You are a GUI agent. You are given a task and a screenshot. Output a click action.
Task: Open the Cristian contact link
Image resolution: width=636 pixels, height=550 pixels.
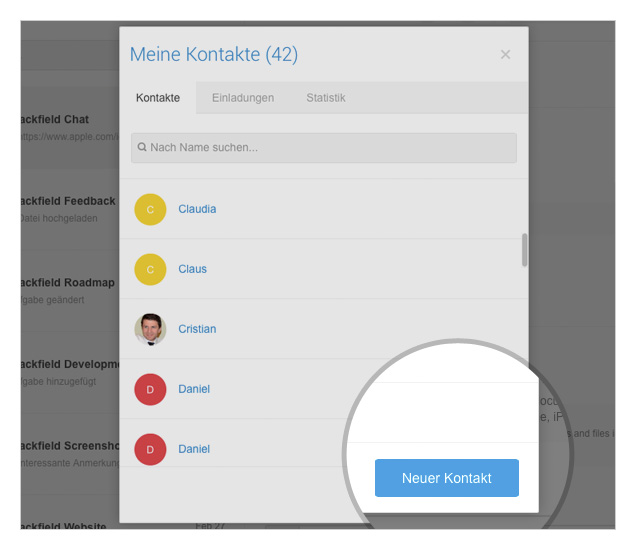(x=197, y=329)
